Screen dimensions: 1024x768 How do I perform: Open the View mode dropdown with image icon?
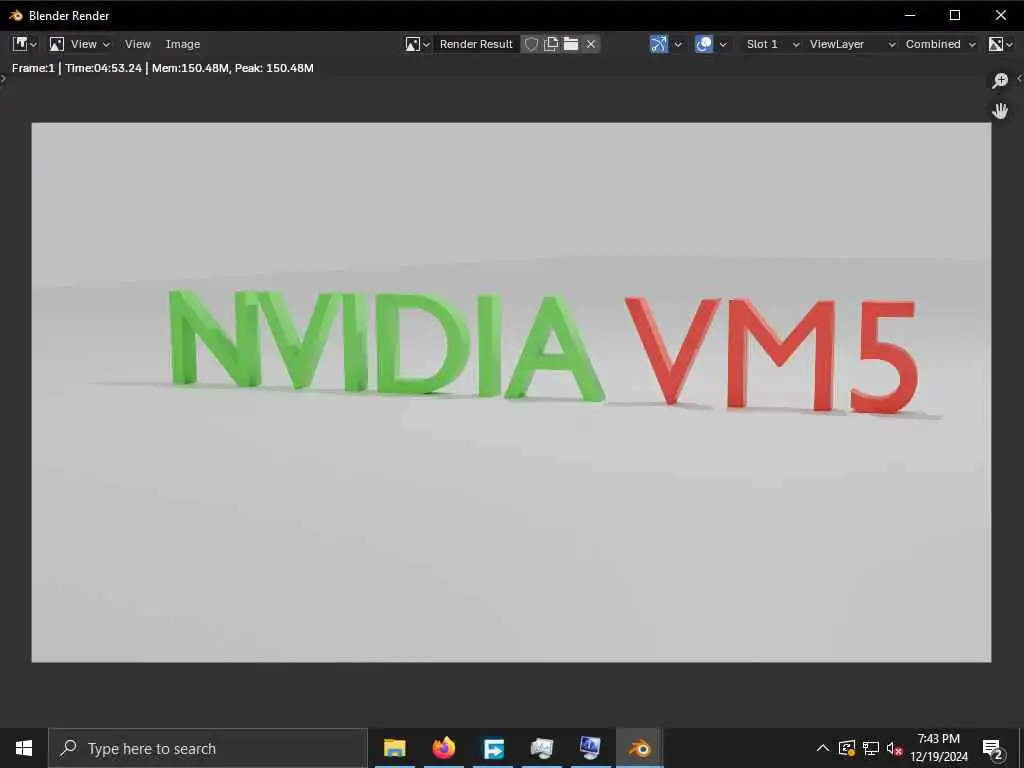click(80, 44)
